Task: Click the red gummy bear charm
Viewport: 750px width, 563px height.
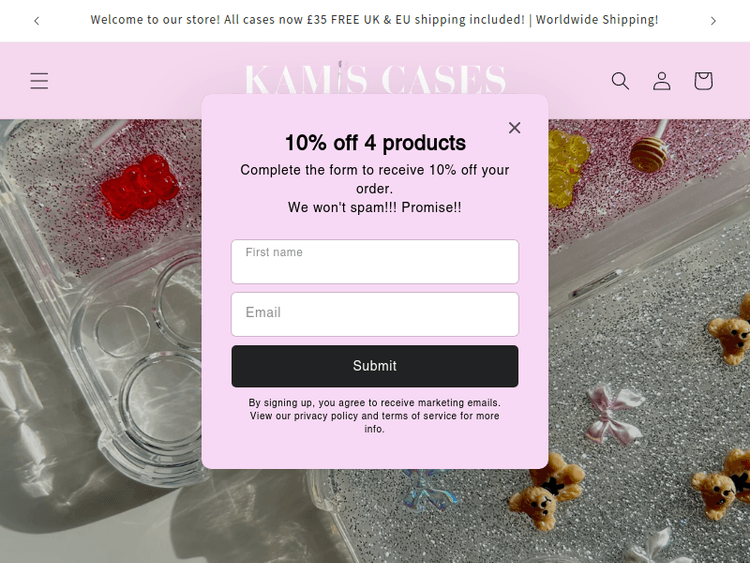Action: point(138,186)
